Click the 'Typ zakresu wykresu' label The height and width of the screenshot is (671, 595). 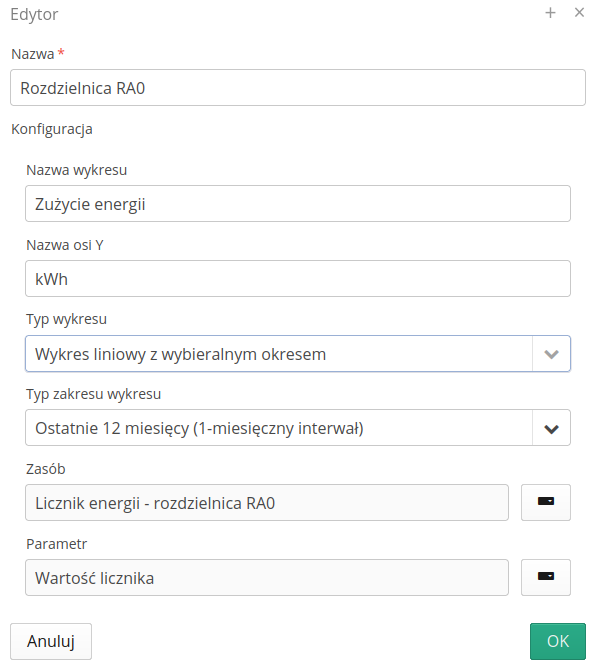93,394
